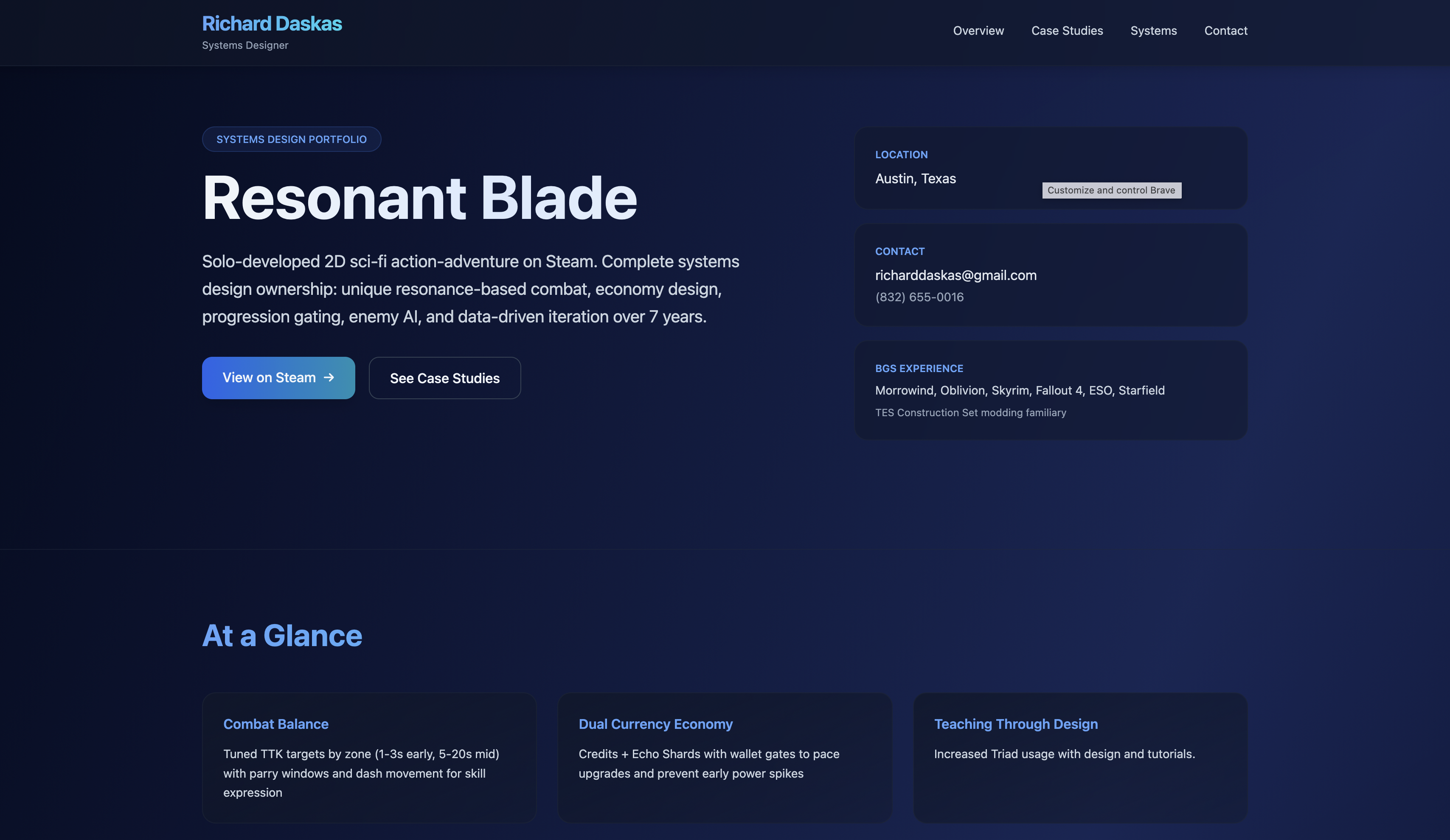Click the Dual Currency Economy heading
The height and width of the screenshot is (840, 1450).
click(655, 724)
